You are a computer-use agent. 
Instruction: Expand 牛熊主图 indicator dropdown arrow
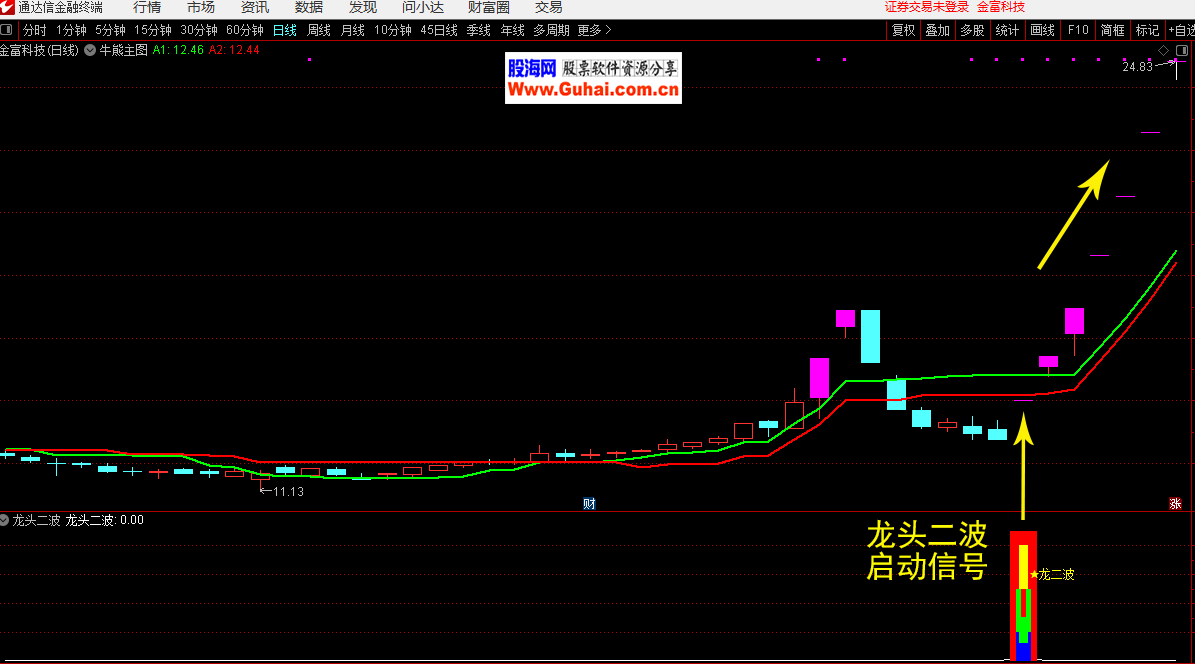(x=91, y=49)
